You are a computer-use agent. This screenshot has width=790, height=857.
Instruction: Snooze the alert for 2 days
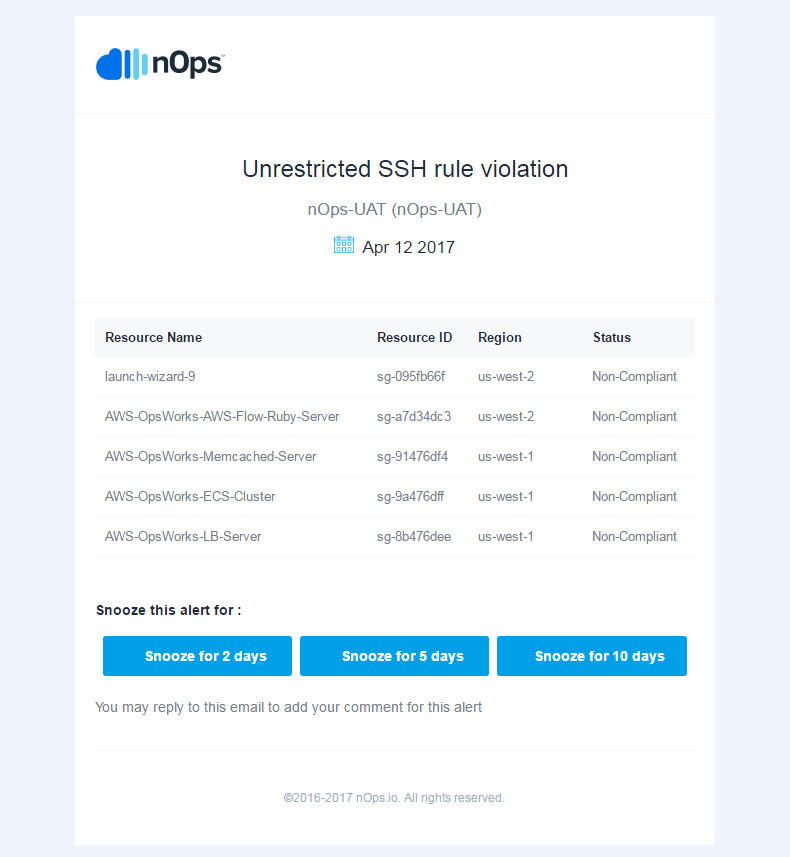197,656
